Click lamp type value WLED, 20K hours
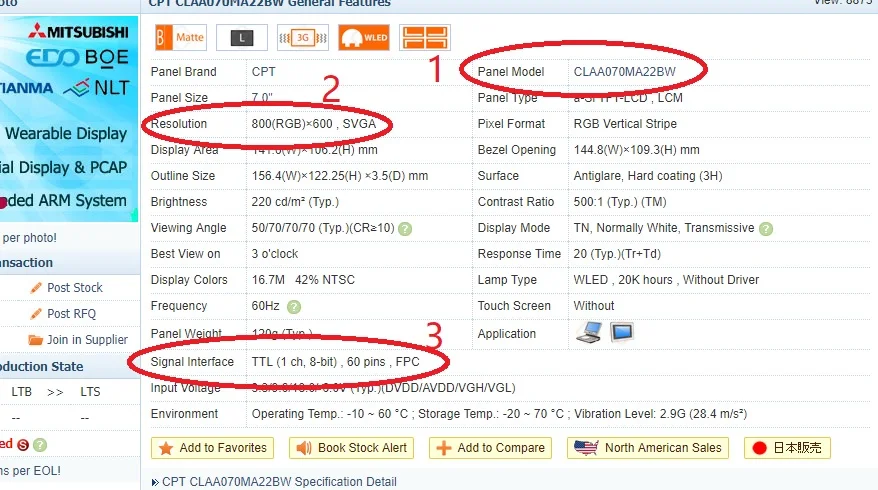 point(666,280)
